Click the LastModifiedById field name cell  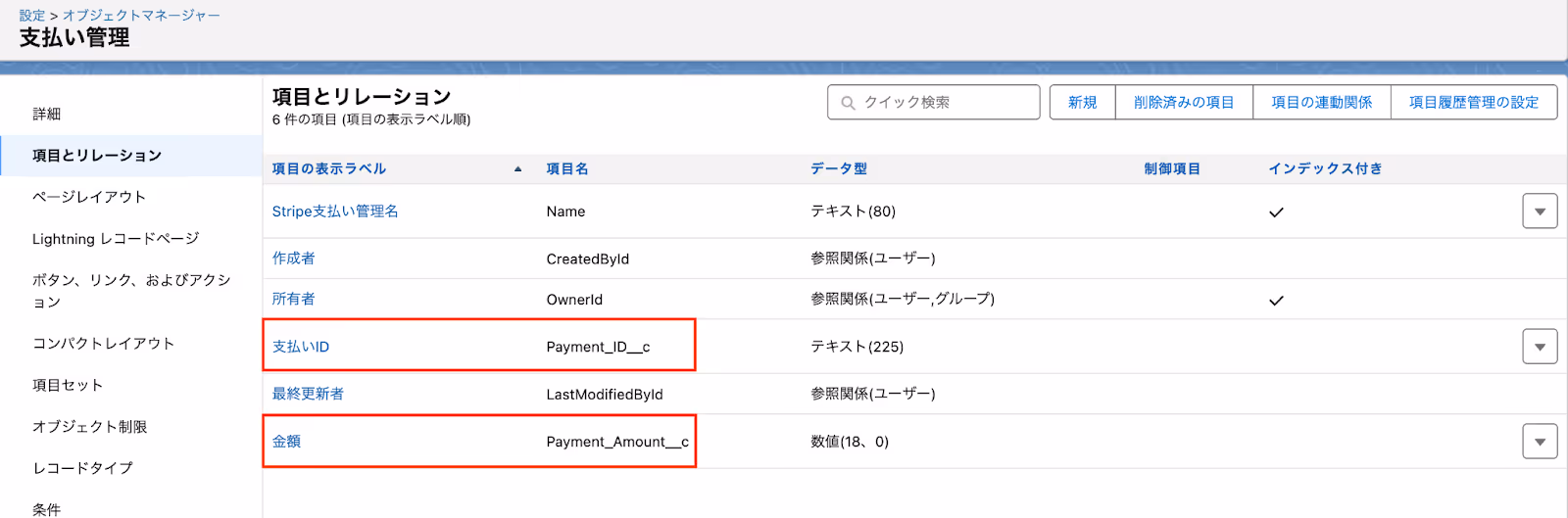click(605, 395)
